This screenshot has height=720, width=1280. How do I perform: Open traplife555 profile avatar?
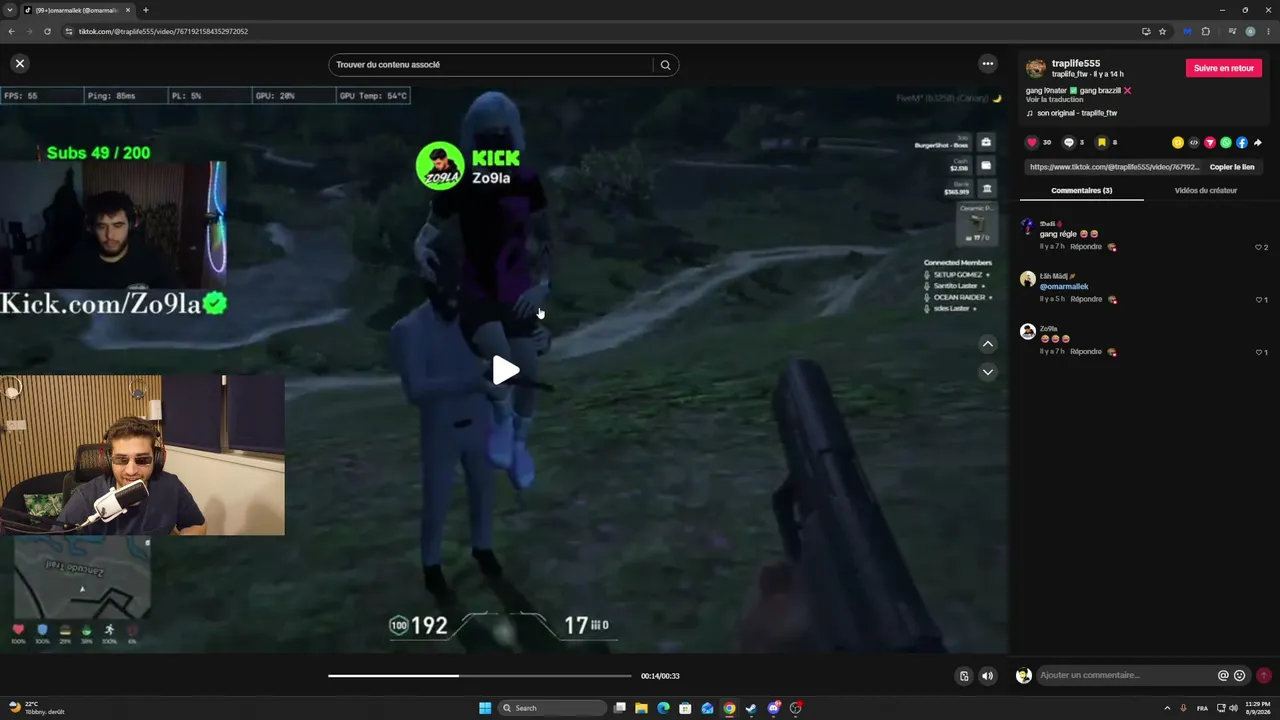tap(1036, 68)
